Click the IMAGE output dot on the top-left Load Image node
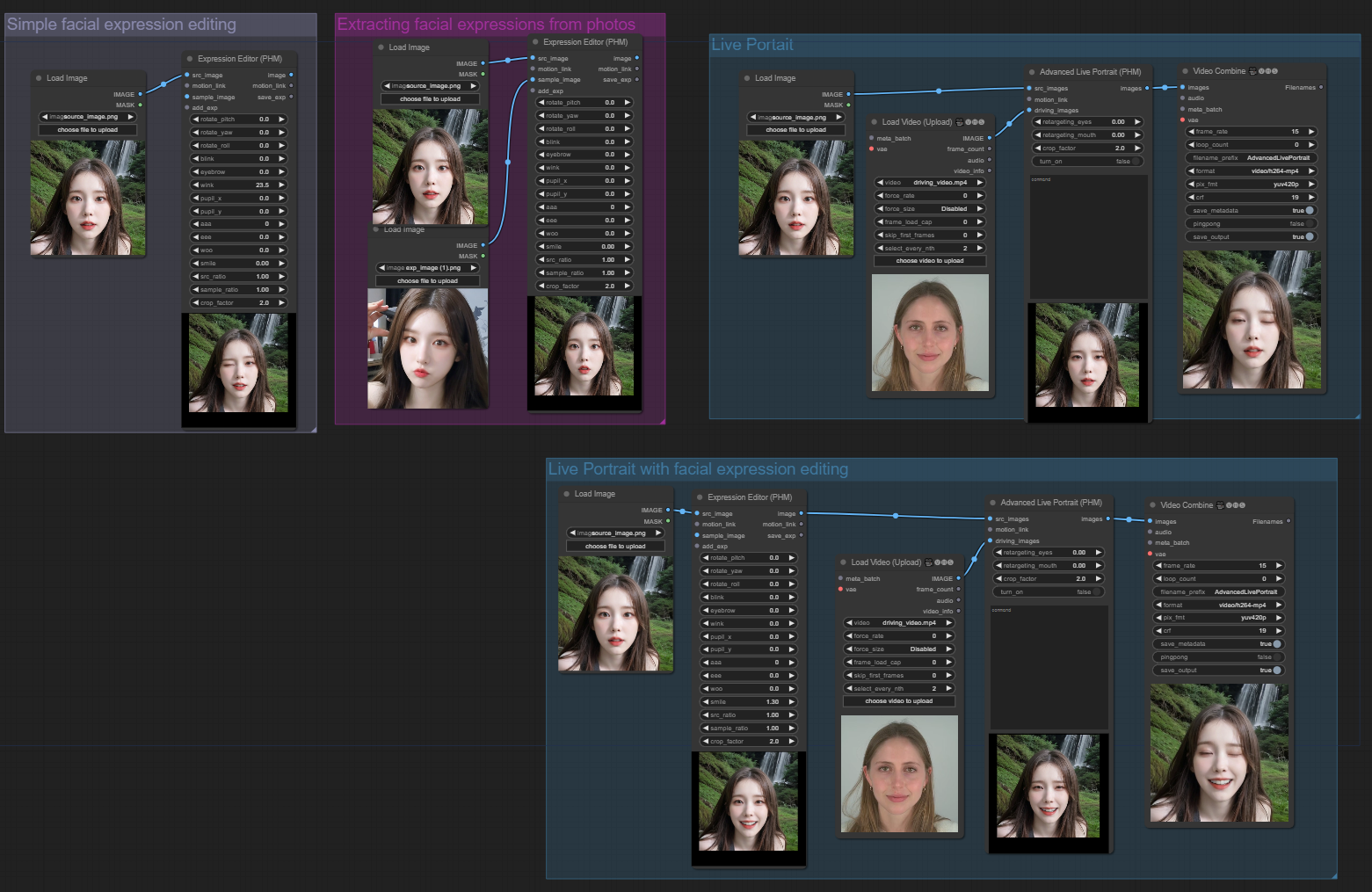 click(139, 94)
